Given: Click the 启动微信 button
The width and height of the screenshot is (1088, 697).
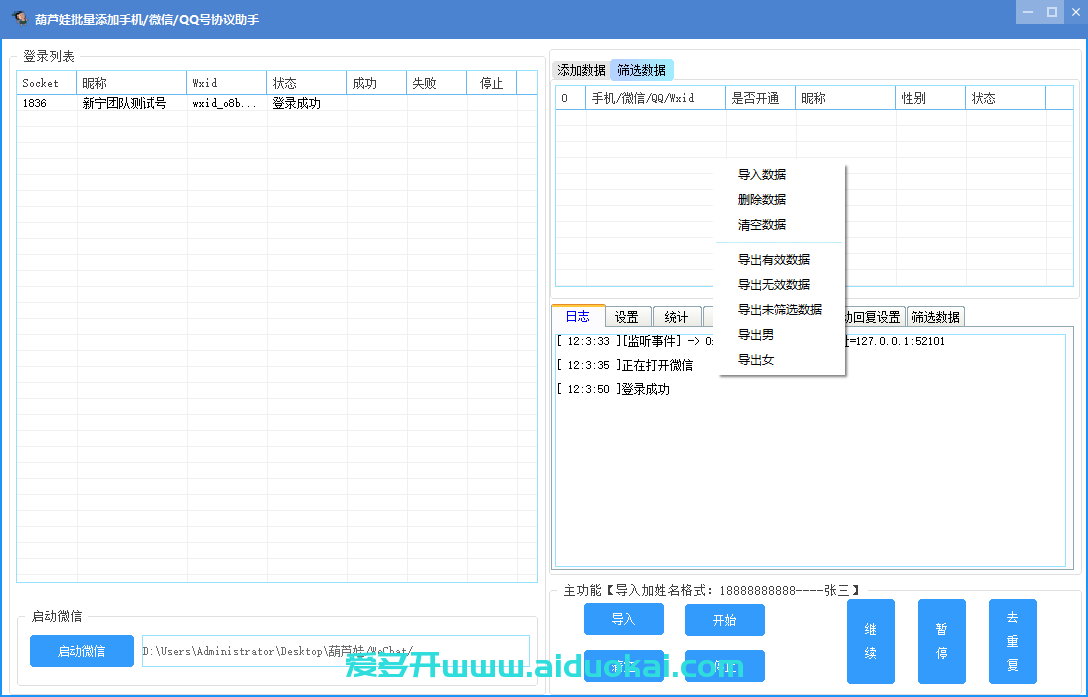Looking at the screenshot, I should pyautogui.click(x=82, y=651).
